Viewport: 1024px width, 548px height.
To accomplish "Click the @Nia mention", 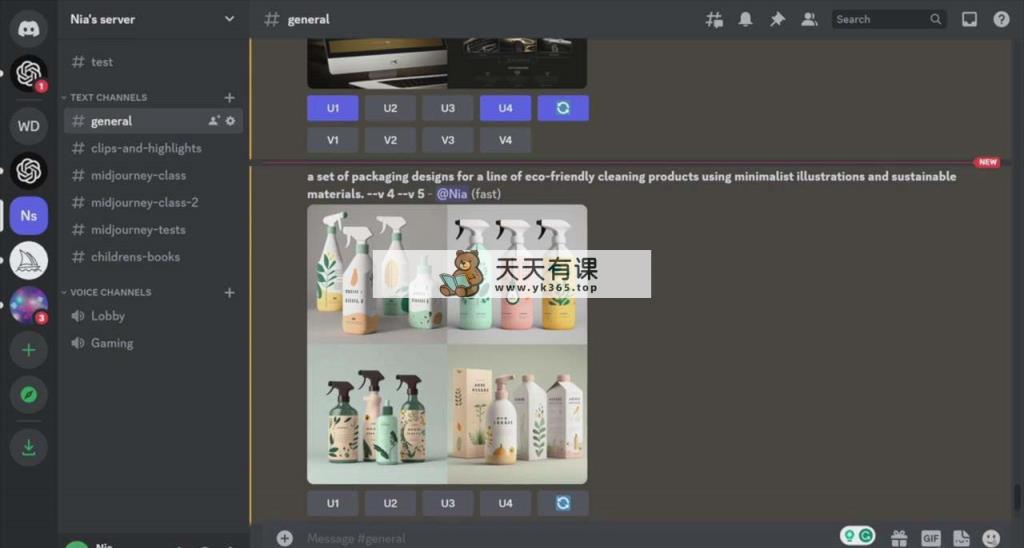I will [452, 194].
